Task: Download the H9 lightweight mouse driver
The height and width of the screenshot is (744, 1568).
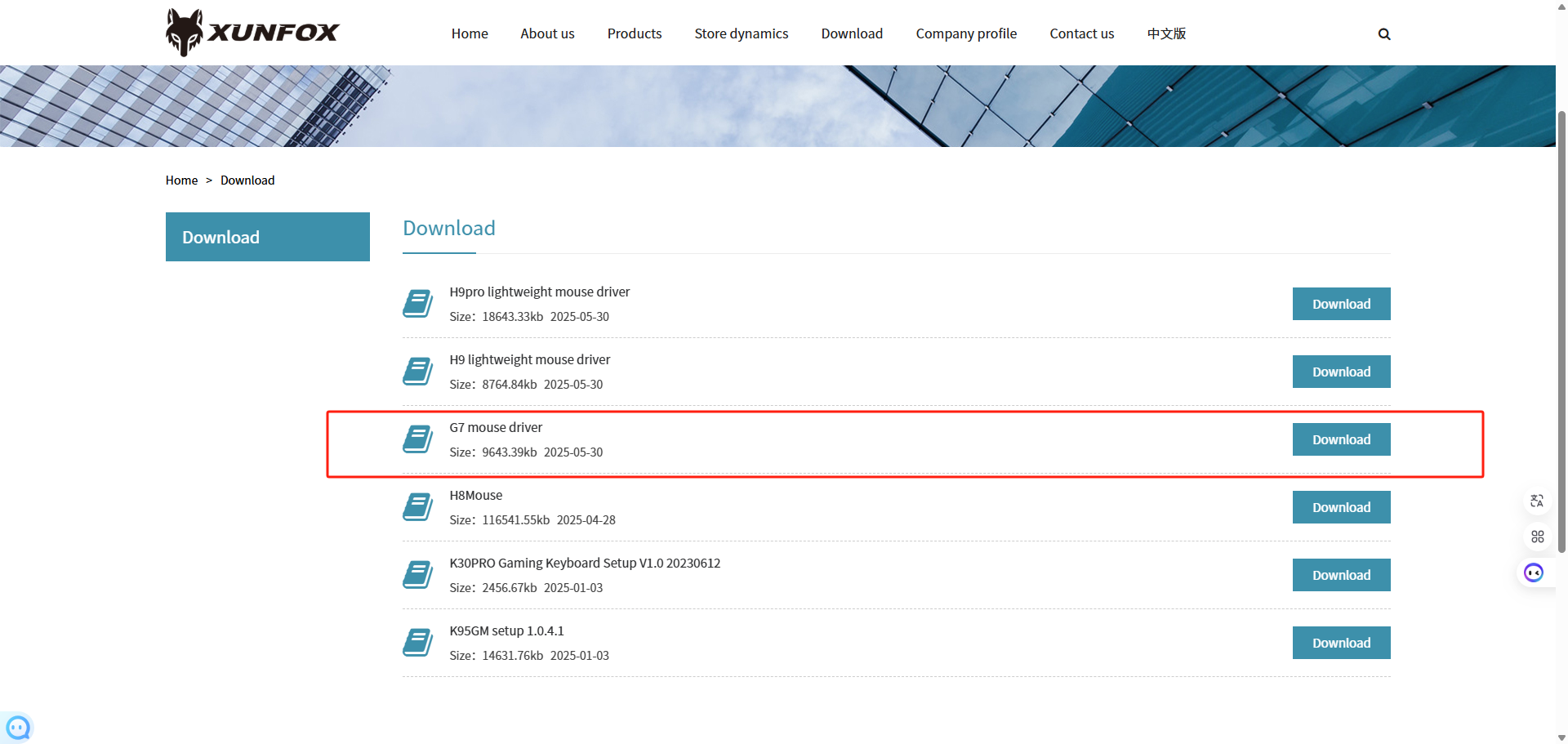Action: tap(1341, 372)
